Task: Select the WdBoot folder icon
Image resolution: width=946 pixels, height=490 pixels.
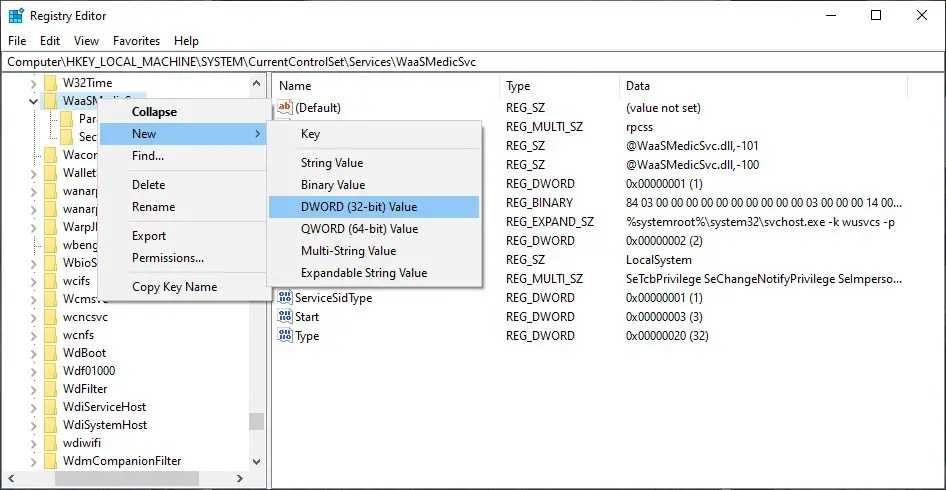Action: [50, 353]
